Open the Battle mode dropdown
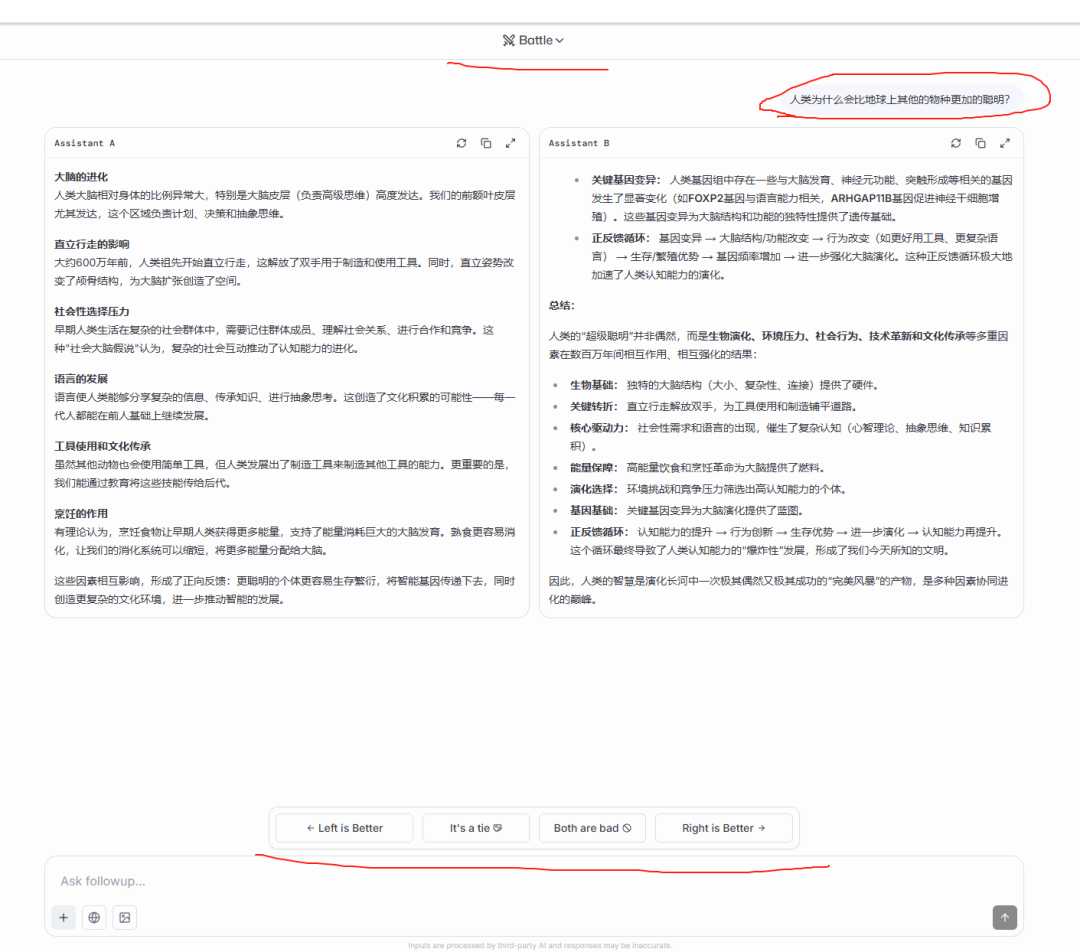1080x952 pixels. pos(534,40)
